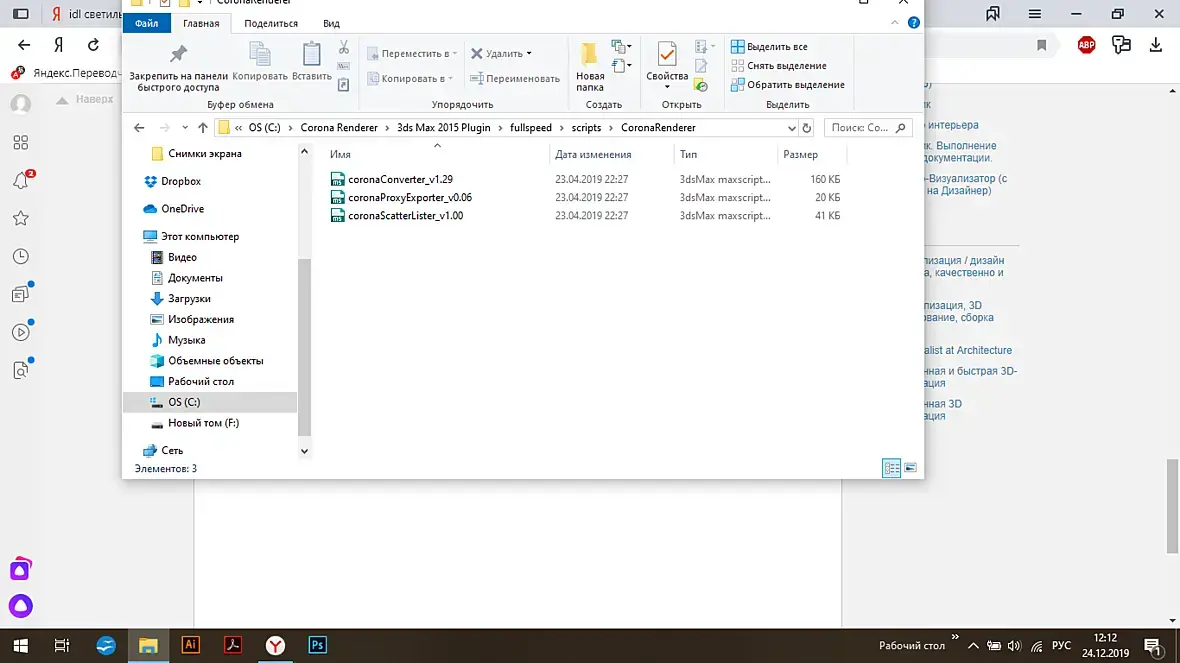Click the Переименовать button

click(x=515, y=78)
